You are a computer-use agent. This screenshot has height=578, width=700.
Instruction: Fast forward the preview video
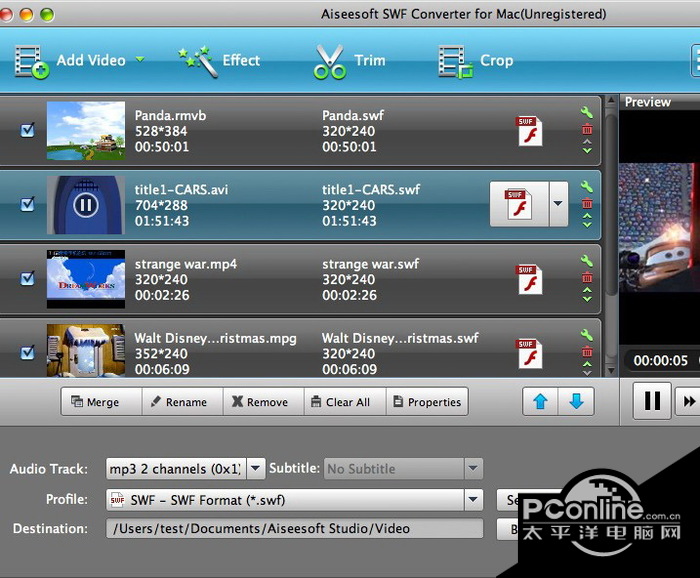[688, 401]
